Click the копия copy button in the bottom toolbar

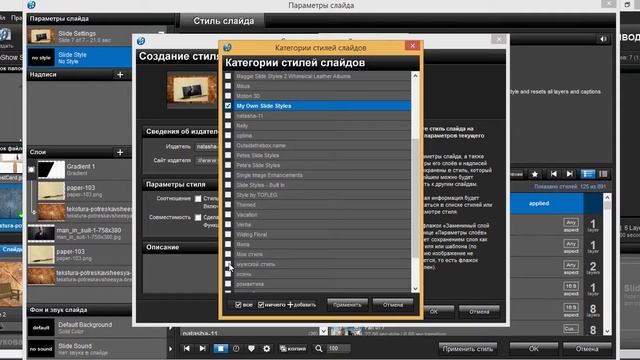coord(293,349)
